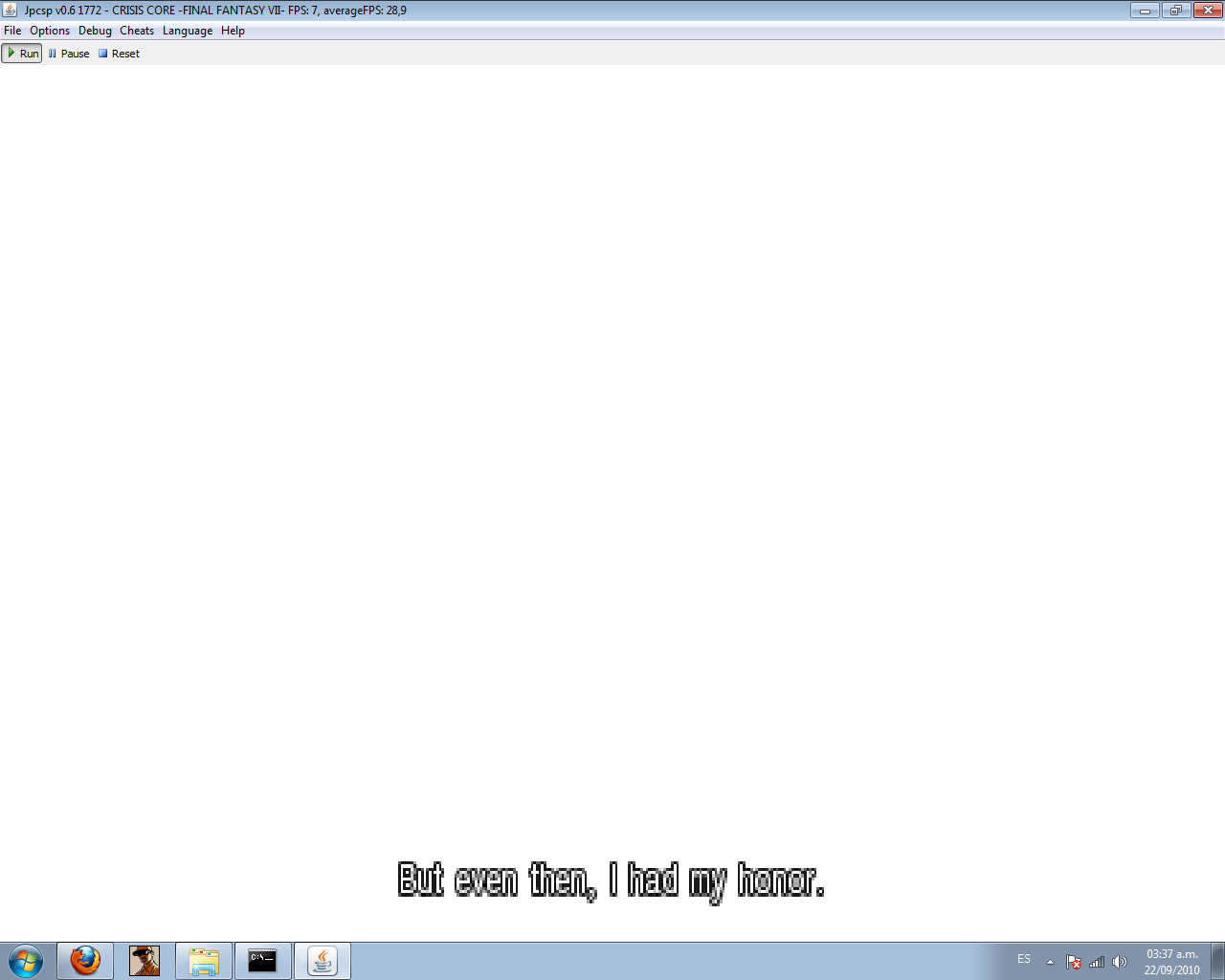Open the hat-wearing character taskbar app

pyautogui.click(x=145, y=961)
